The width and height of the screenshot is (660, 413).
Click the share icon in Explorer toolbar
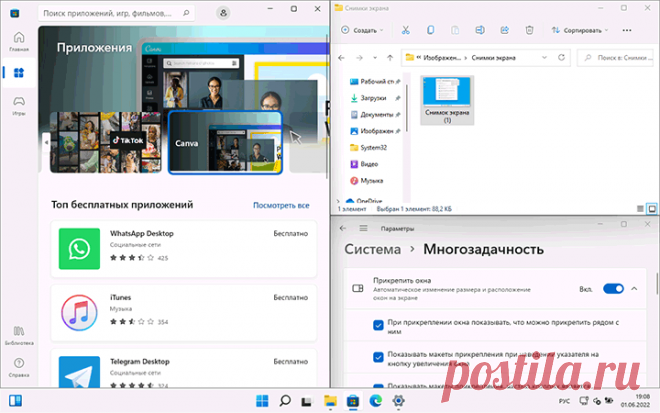click(505, 30)
